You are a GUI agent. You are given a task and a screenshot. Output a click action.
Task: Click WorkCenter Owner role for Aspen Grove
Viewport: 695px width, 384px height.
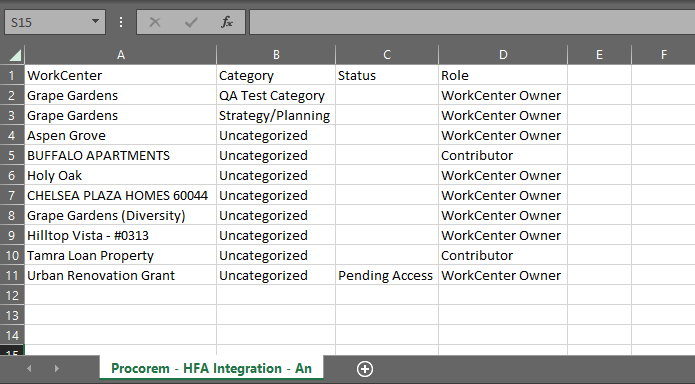(503, 135)
